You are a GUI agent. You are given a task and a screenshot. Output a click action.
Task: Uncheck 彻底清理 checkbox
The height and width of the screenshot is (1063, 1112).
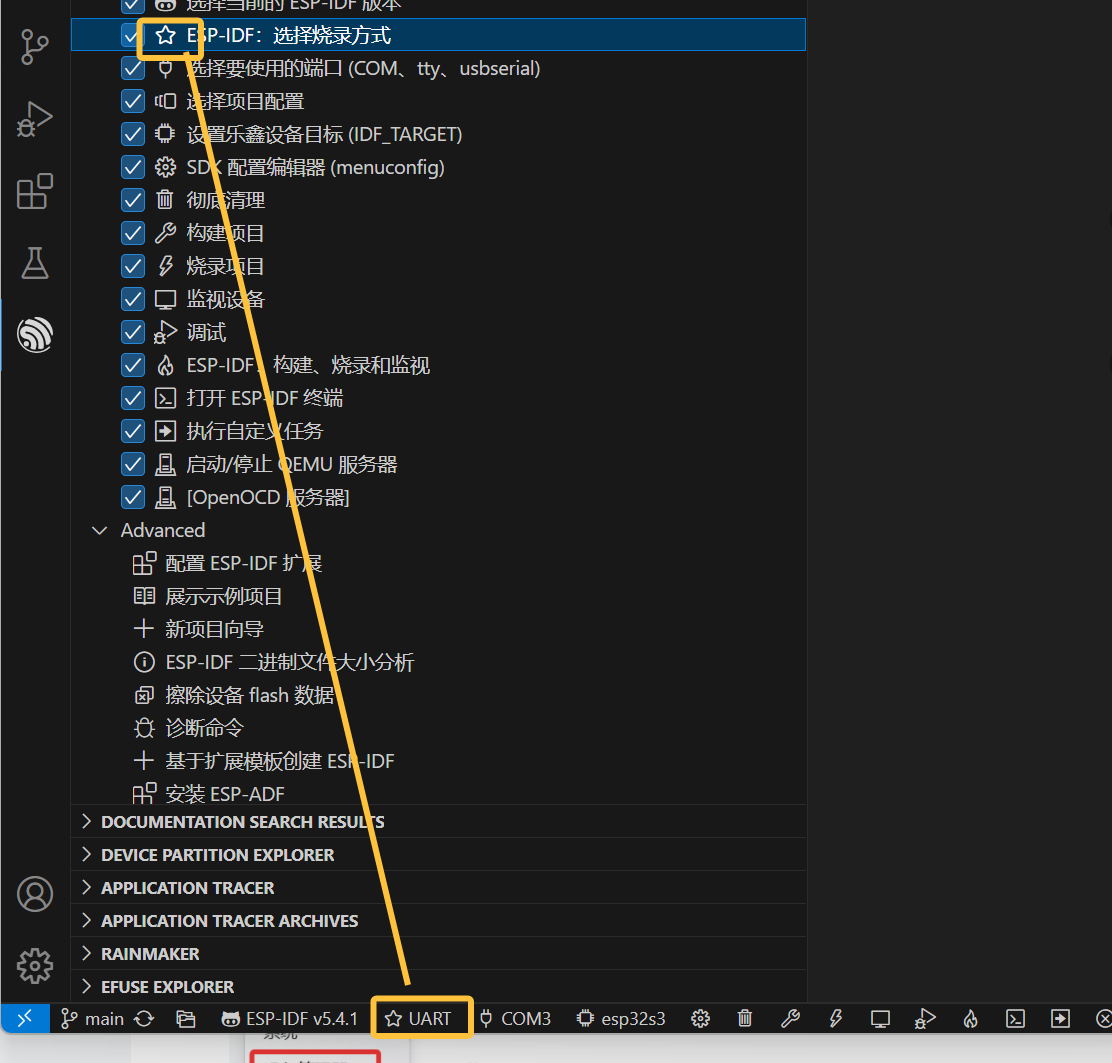pos(133,200)
